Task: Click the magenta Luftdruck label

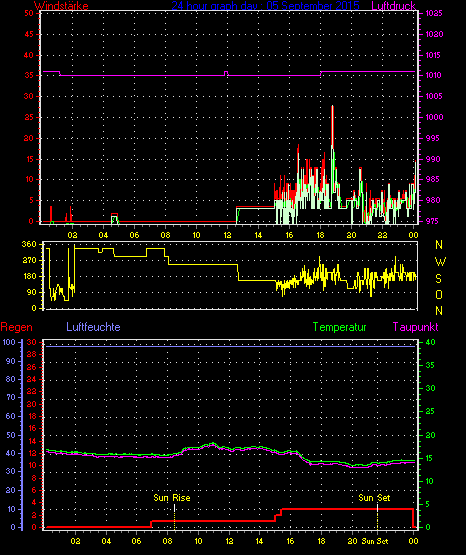Action: click(393, 6)
